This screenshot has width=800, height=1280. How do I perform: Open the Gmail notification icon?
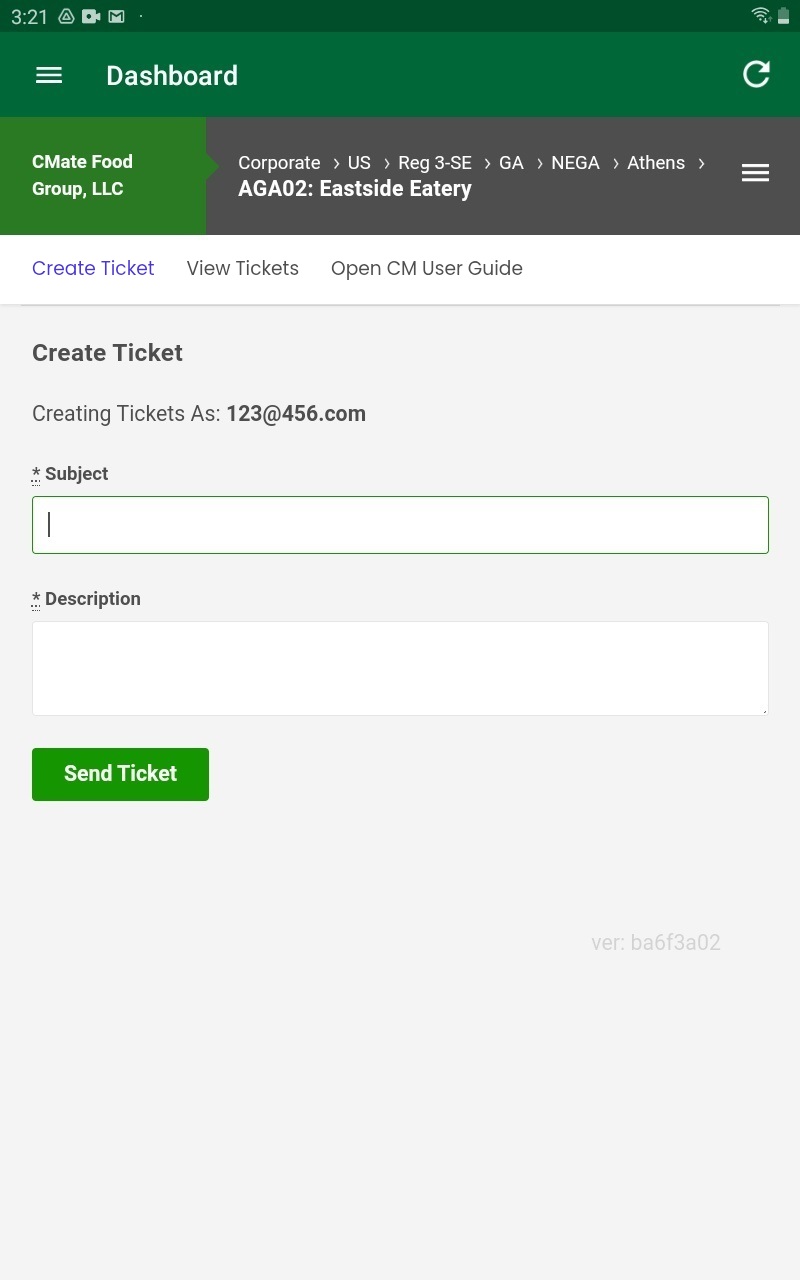[x=116, y=16]
